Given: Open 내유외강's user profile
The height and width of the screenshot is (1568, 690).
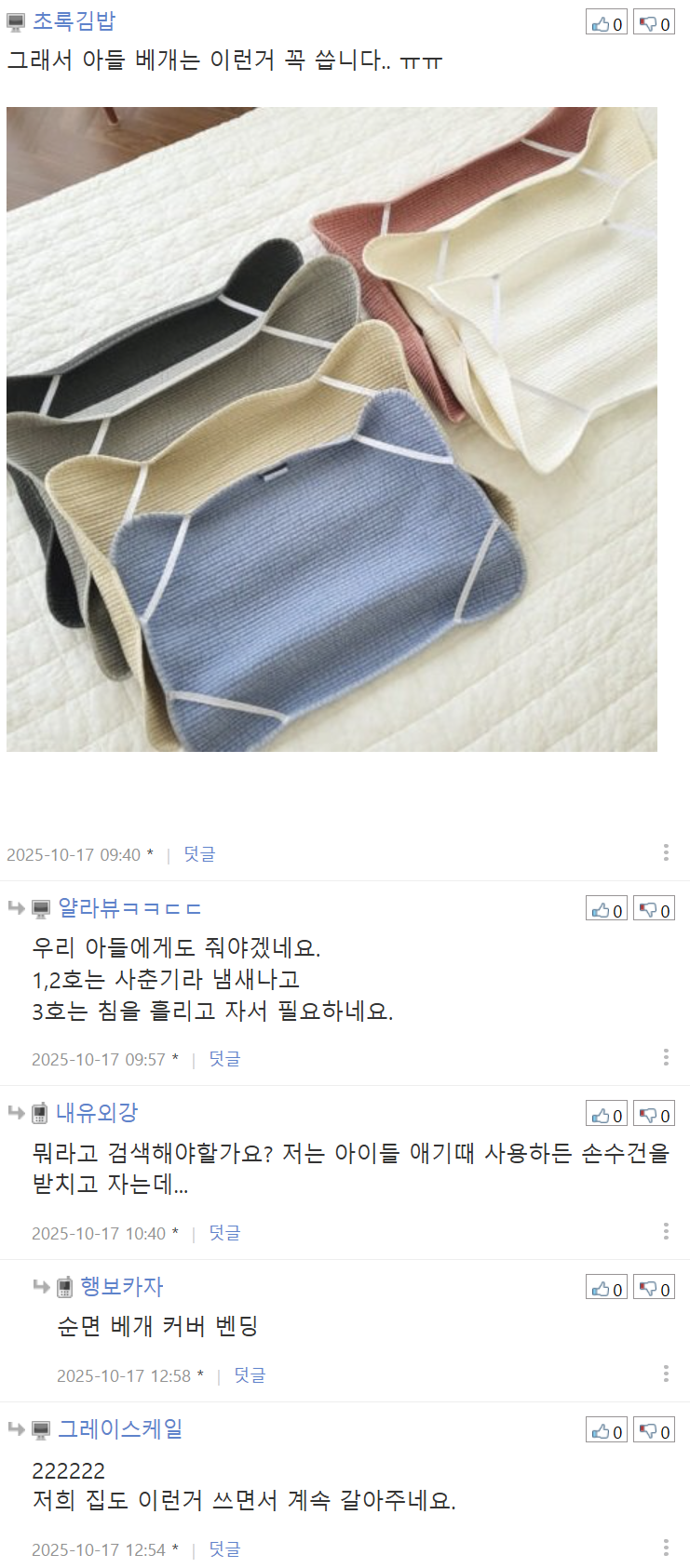Looking at the screenshot, I should coord(97,1113).
